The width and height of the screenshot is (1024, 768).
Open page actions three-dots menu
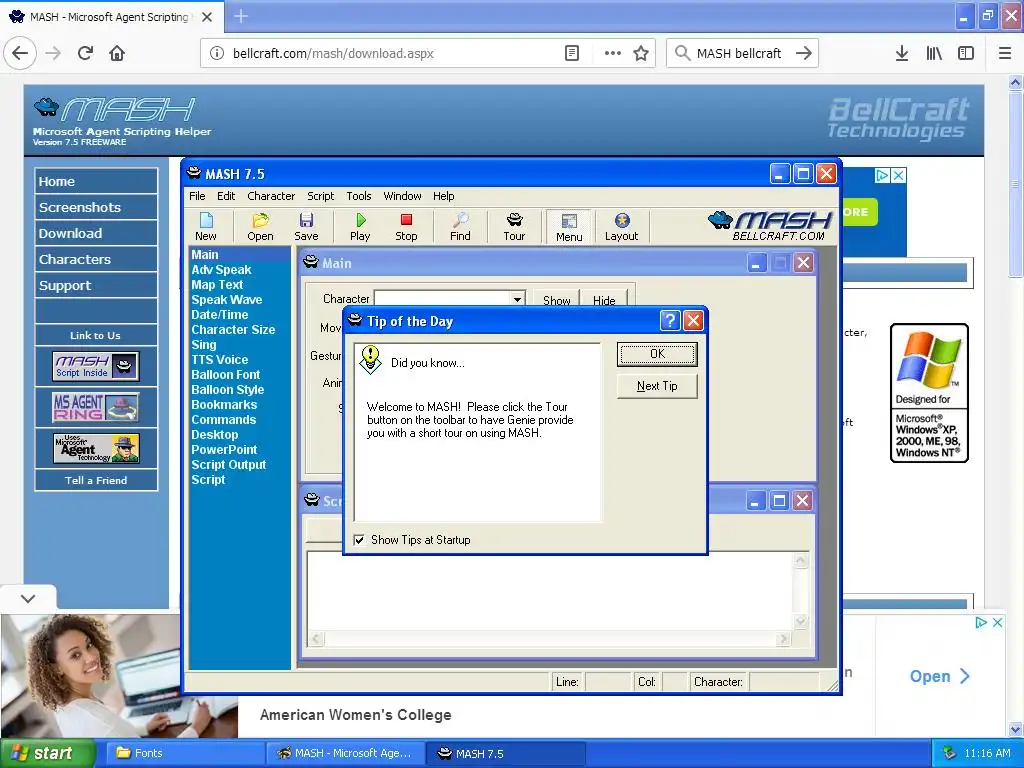[613, 53]
